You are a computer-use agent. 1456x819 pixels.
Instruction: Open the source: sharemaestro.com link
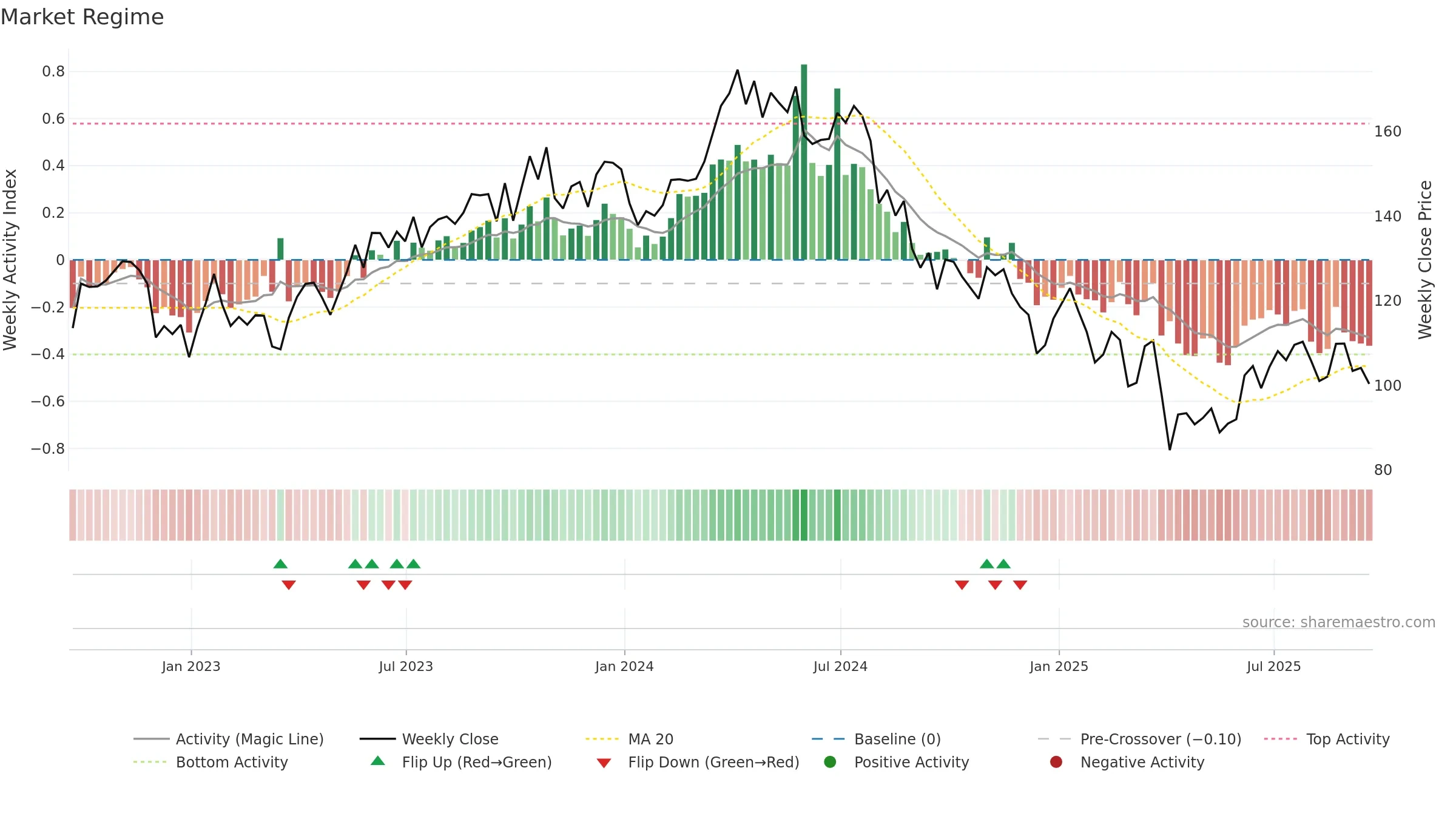1339,622
